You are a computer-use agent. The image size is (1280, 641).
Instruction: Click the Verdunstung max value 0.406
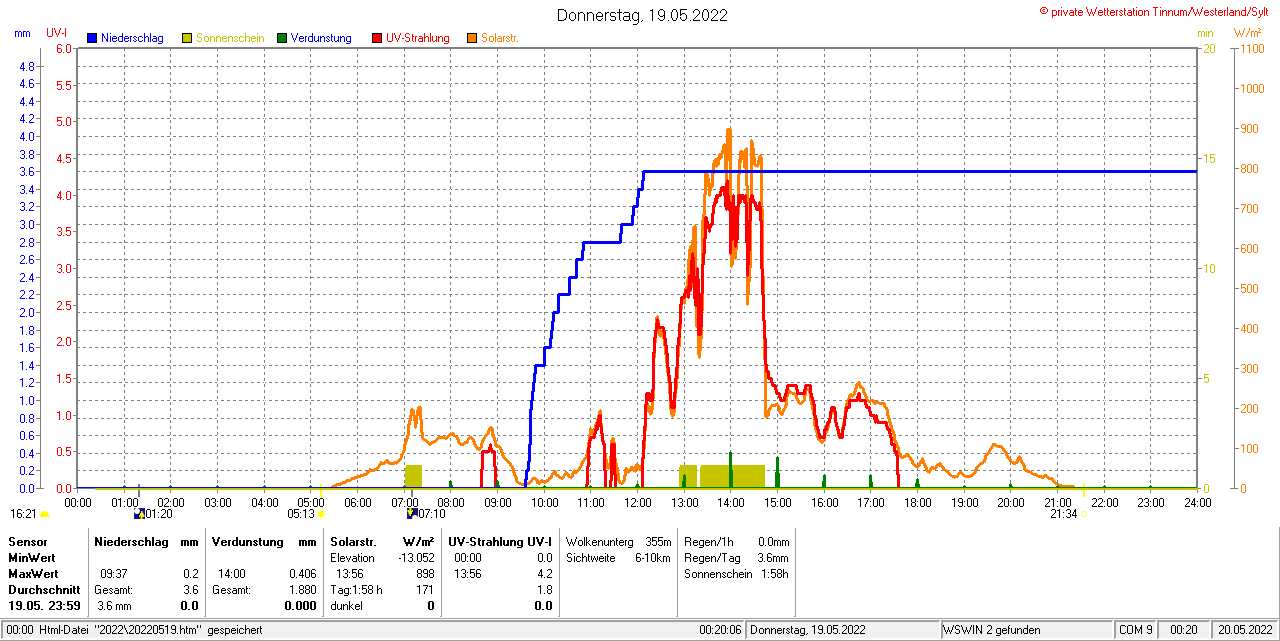pyautogui.click(x=302, y=574)
